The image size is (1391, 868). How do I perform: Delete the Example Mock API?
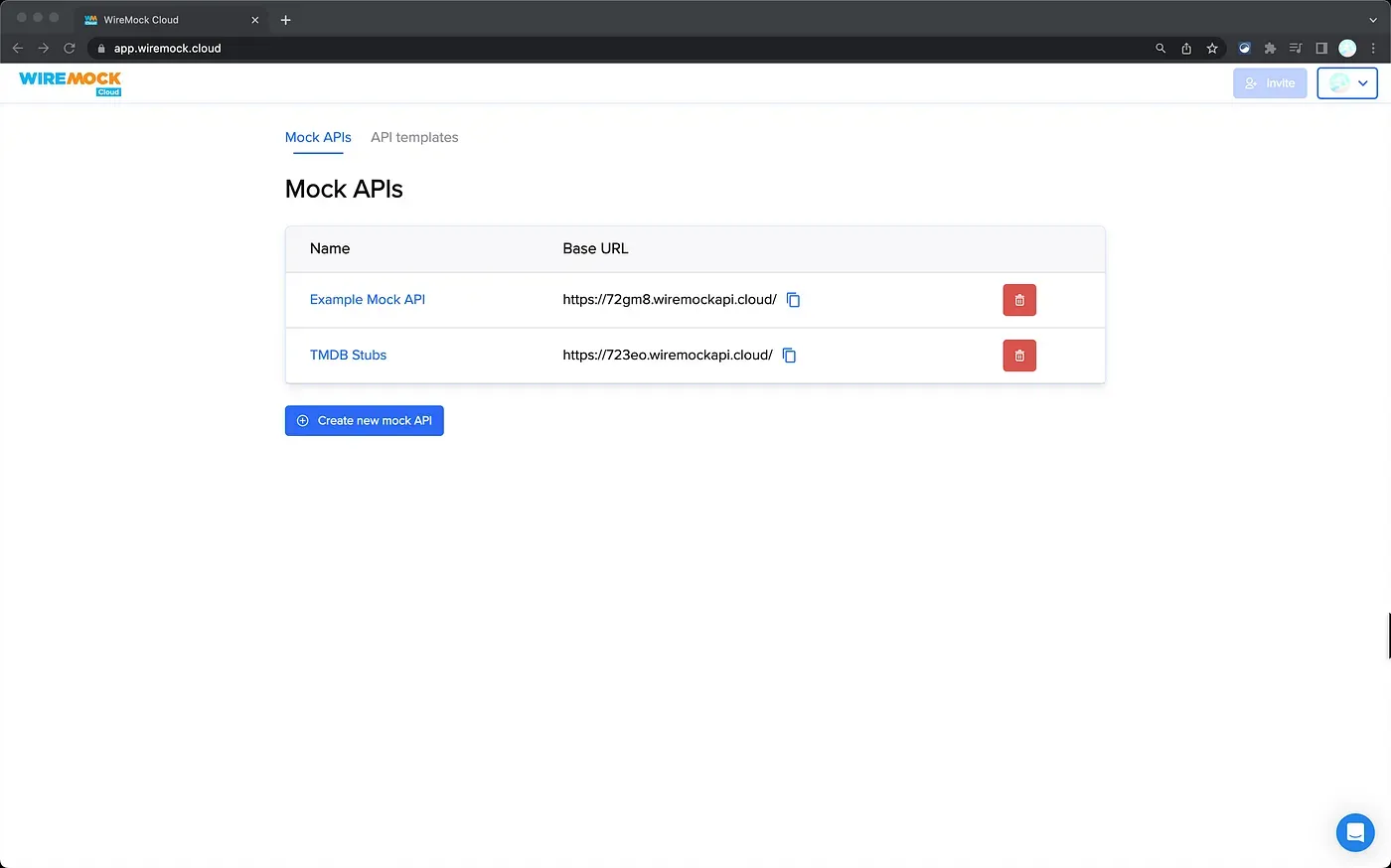point(1019,300)
